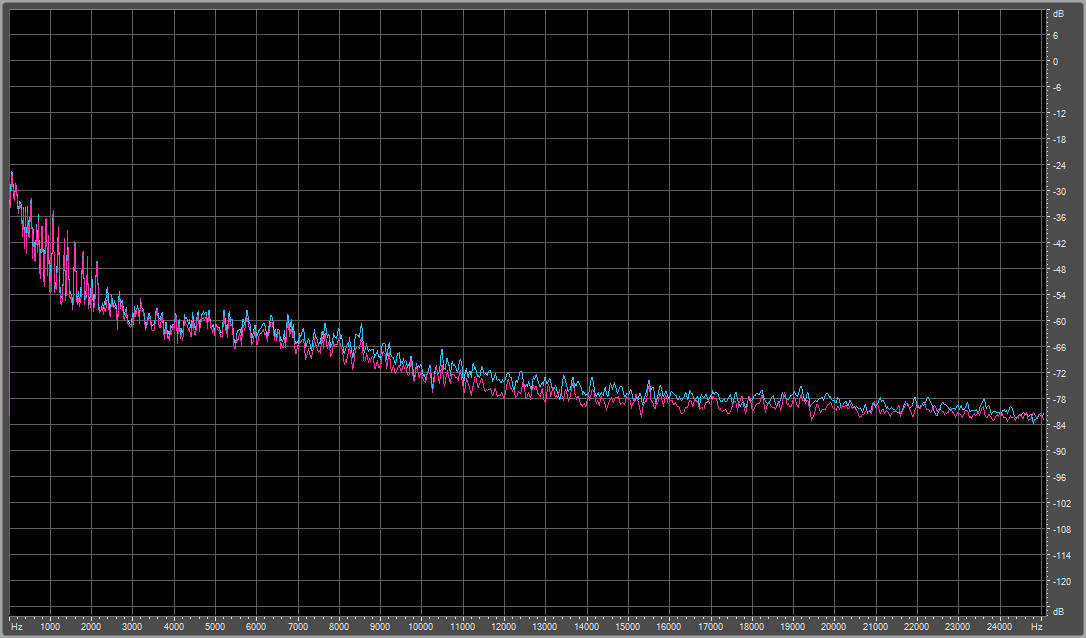Image resolution: width=1086 pixels, height=638 pixels.
Task: Select the -84 dB level scale label
Action: pyautogui.click(x=1059, y=425)
